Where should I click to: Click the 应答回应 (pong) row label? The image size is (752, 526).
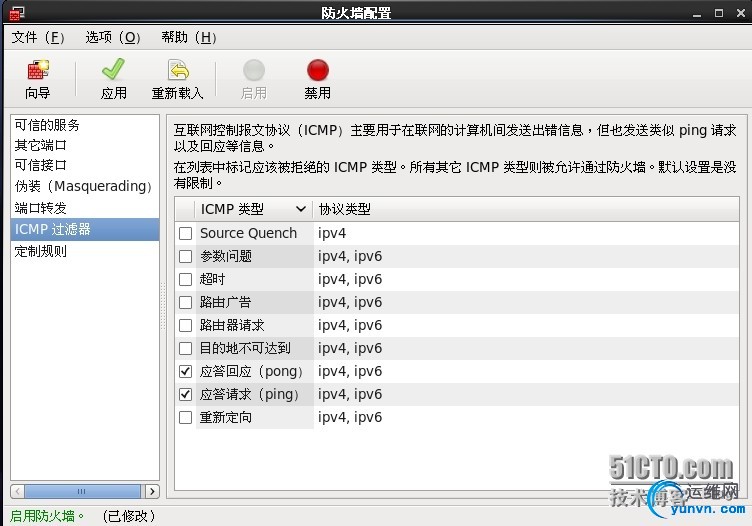click(x=252, y=371)
